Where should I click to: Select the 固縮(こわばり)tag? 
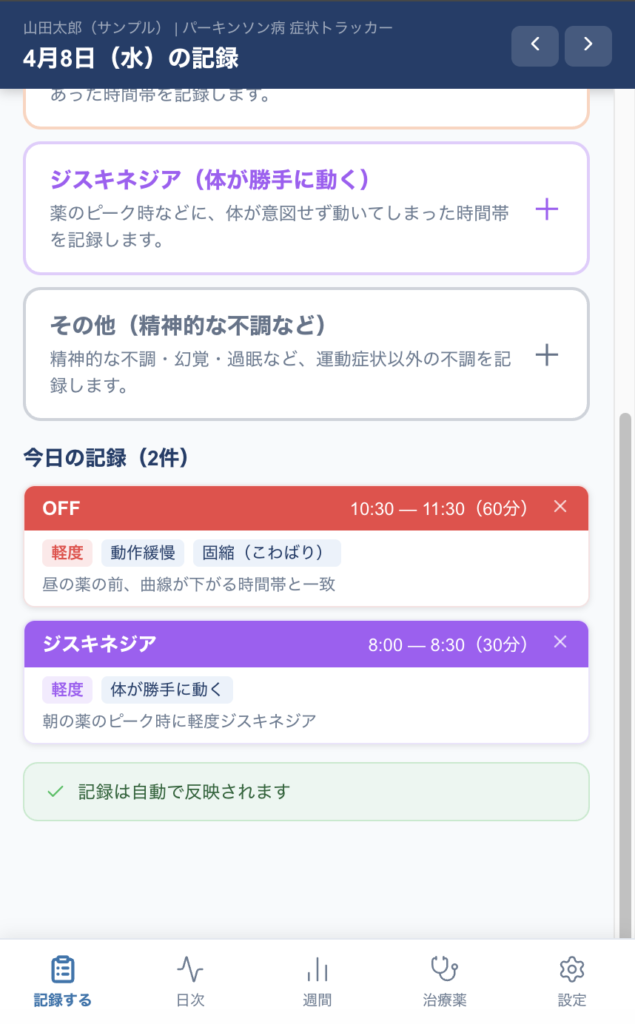[267, 553]
